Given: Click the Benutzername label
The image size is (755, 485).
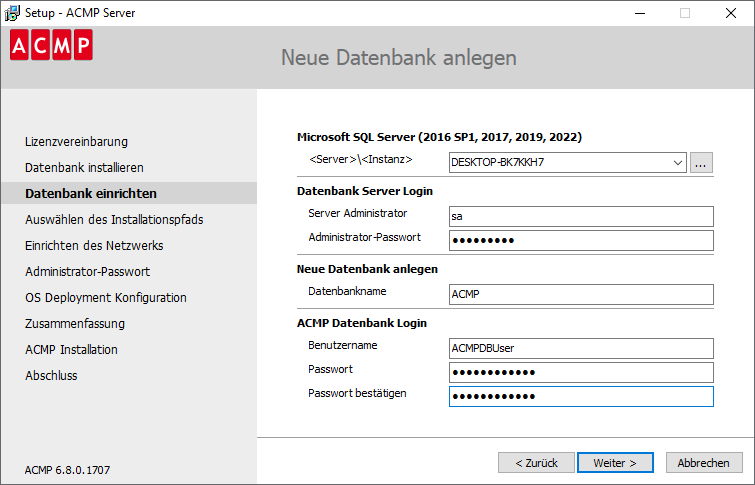Looking at the screenshot, I should pos(343,345).
